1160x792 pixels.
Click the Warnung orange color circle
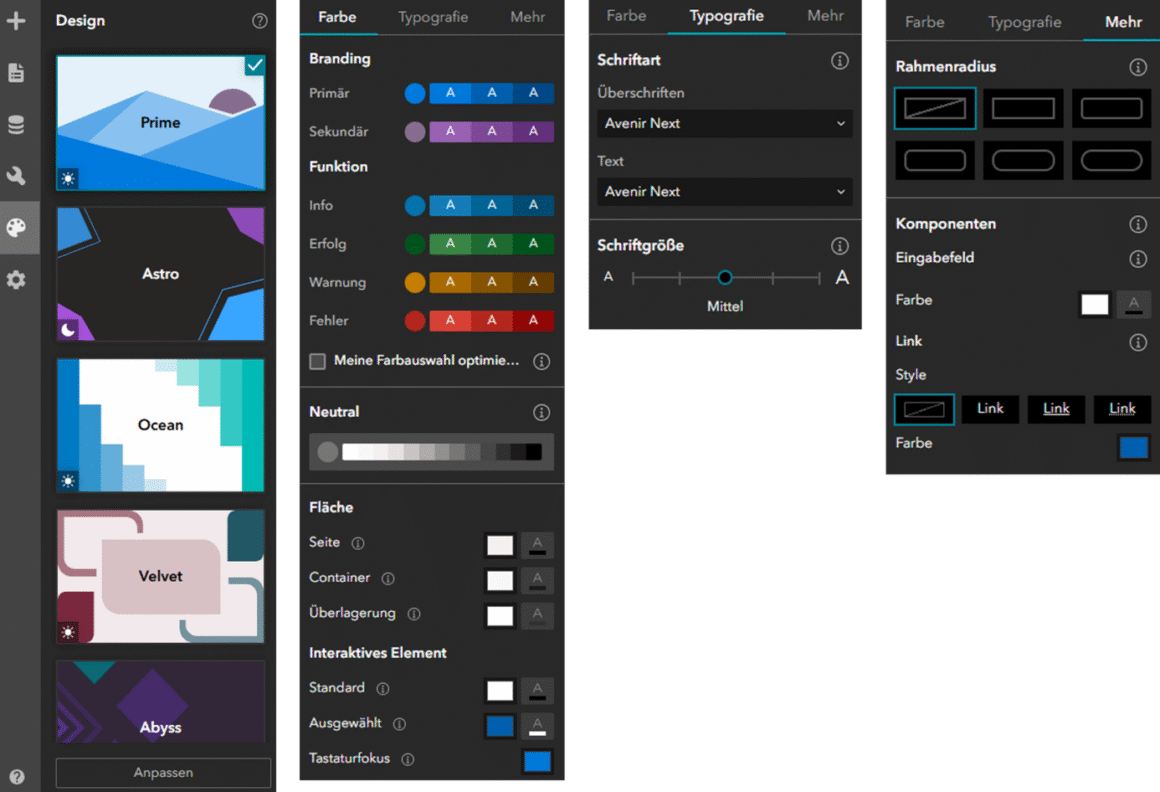(415, 282)
